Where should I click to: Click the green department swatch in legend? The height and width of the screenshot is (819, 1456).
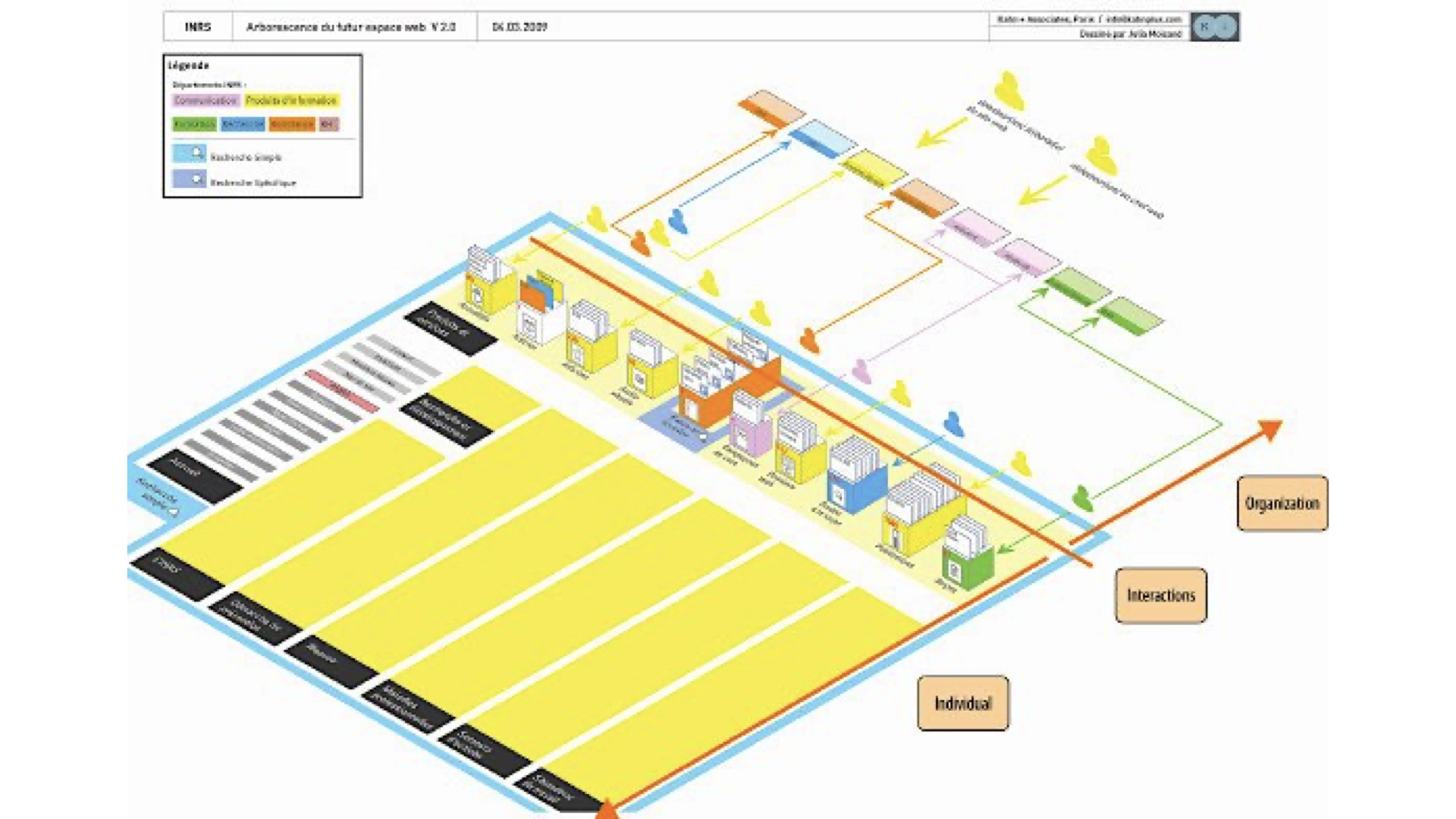coord(194,124)
